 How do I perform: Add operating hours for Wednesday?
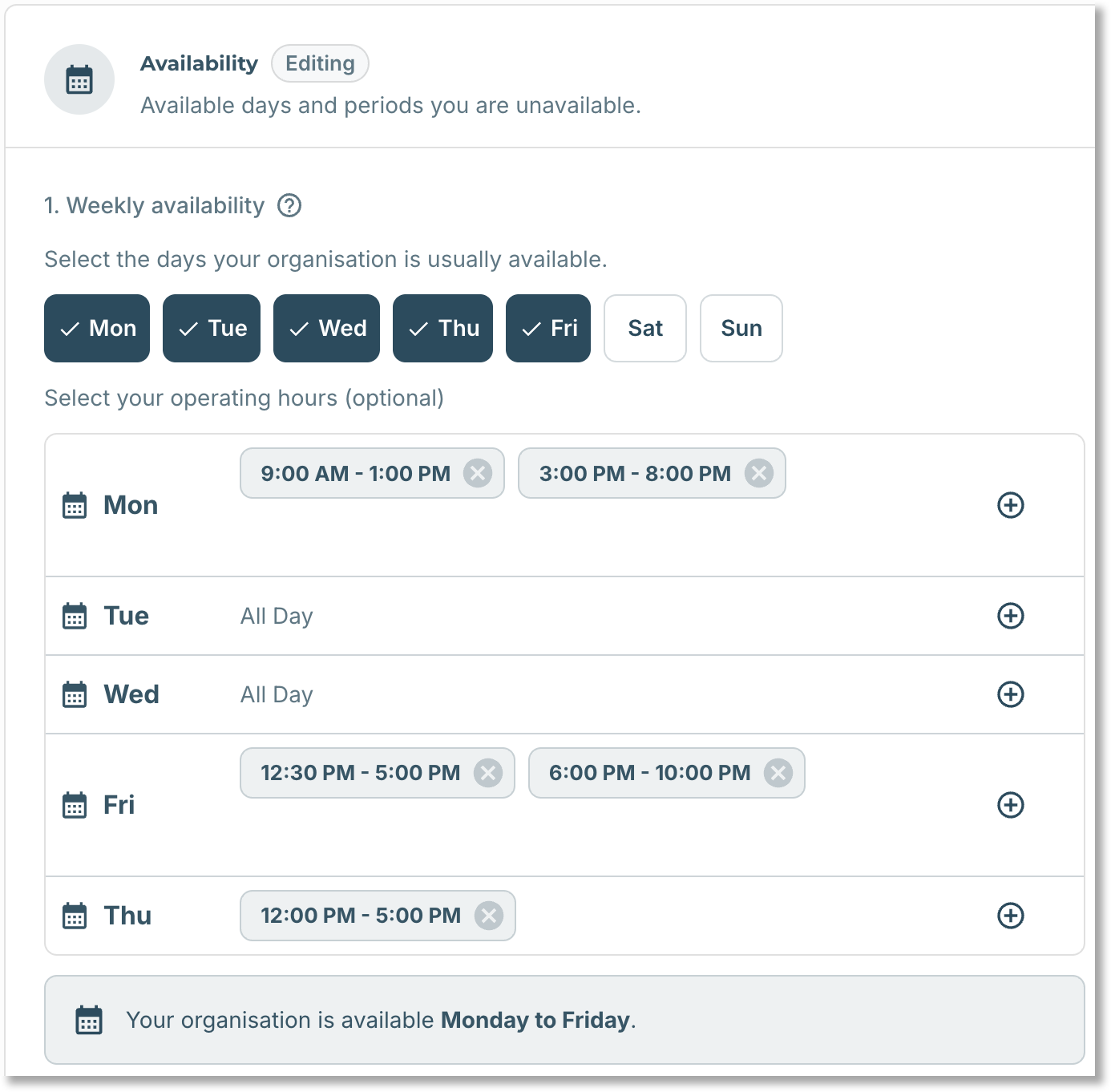tap(1010, 694)
